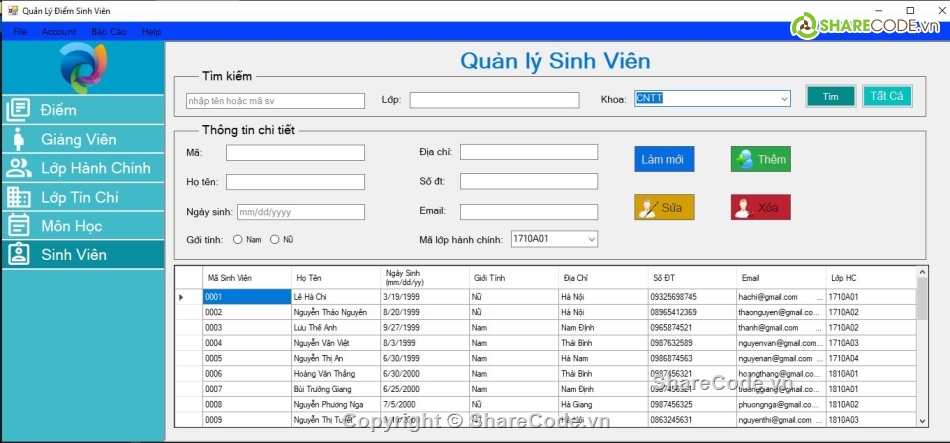Click the Lớp Tín Chỉ building icon
The width and height of the screenshot is (950, 443).
[x=19, y=197]
